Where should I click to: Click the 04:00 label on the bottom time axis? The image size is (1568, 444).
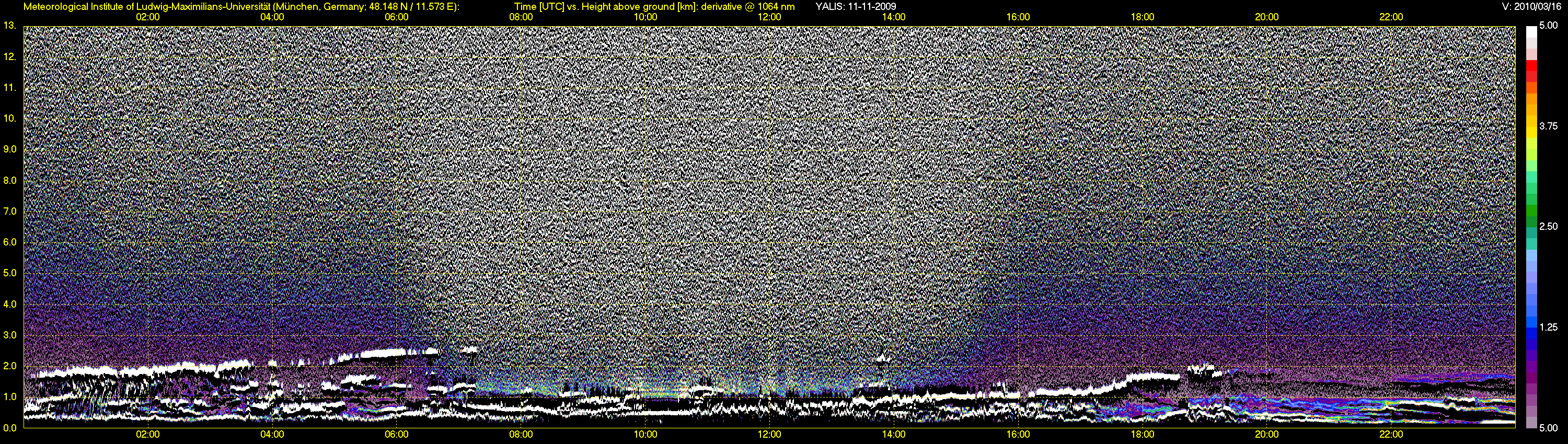[x=272, y=434]
